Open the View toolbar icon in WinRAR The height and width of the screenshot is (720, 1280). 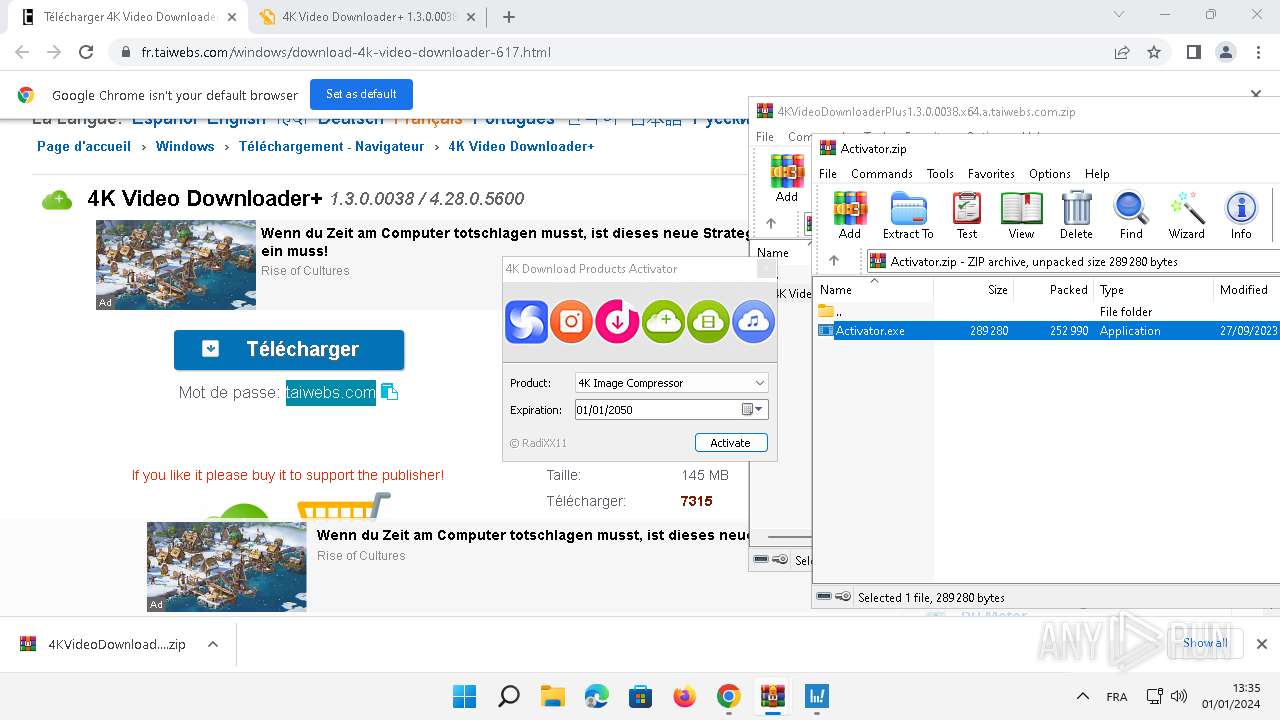coord(1021,215)
